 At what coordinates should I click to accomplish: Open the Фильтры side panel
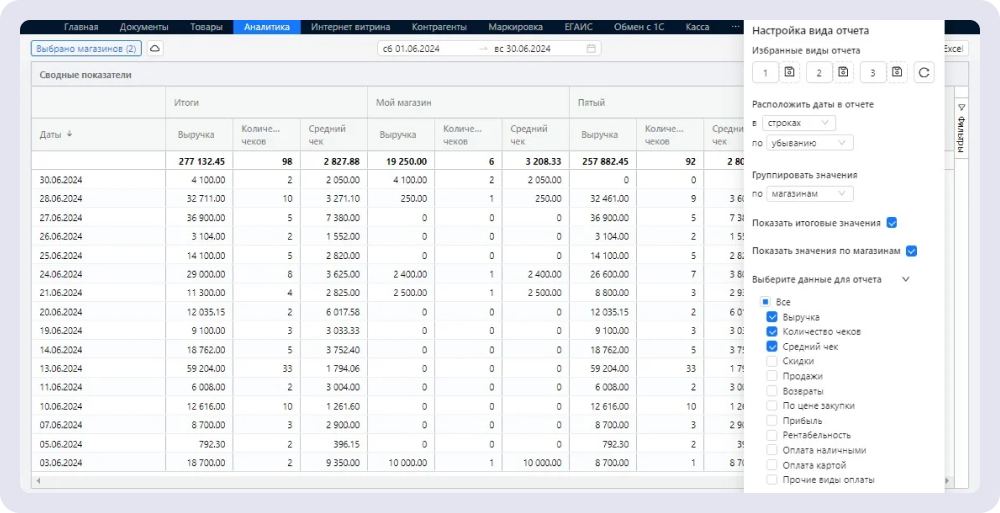tap(961, 130)
